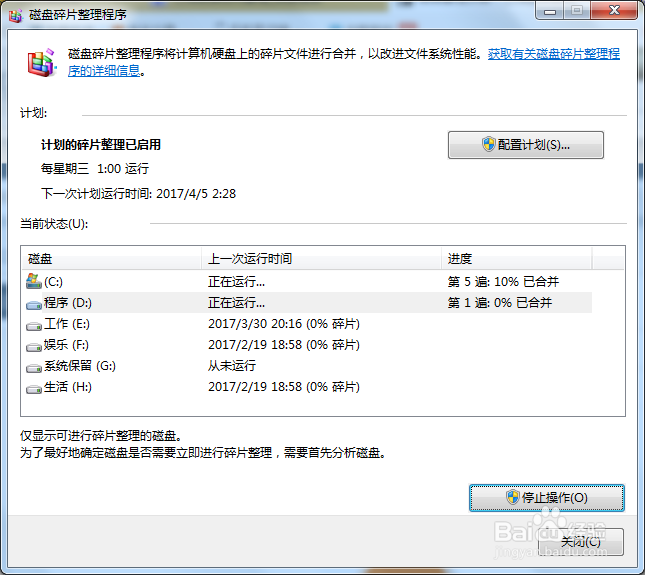The height and width of the screenshot is (575, 645).
Task: Close the dialog via 关闭(C) button
Action: point(581,542)
